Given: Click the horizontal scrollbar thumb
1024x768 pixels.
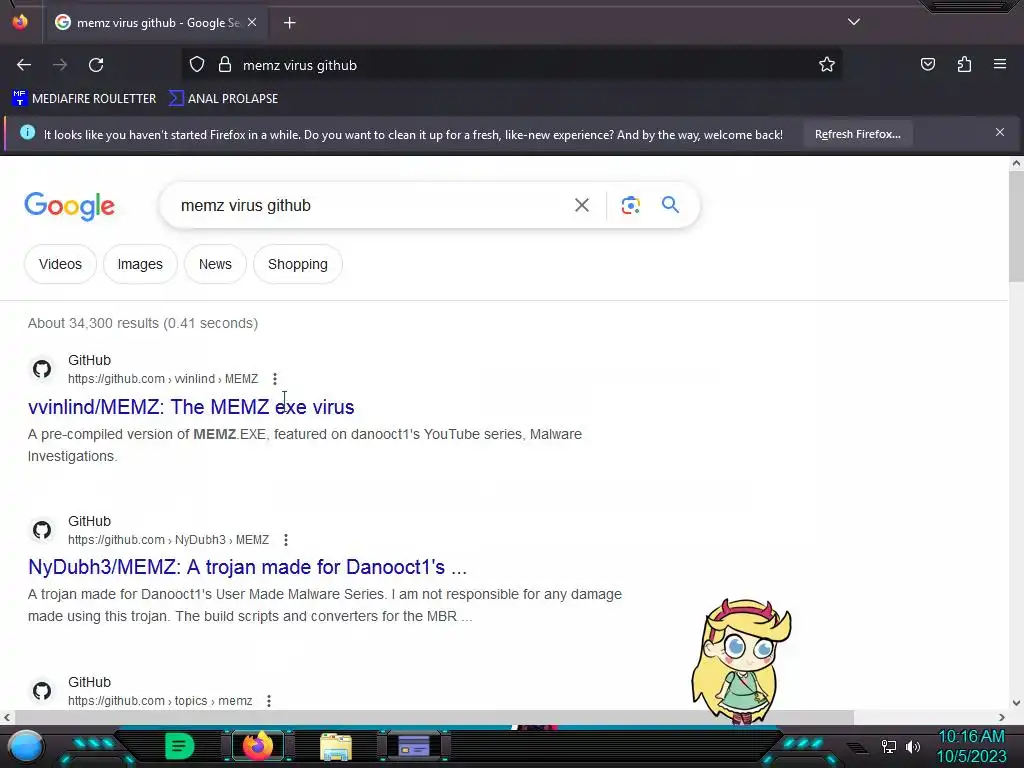Looking at the screenshot, I should (x=434, y=717).
